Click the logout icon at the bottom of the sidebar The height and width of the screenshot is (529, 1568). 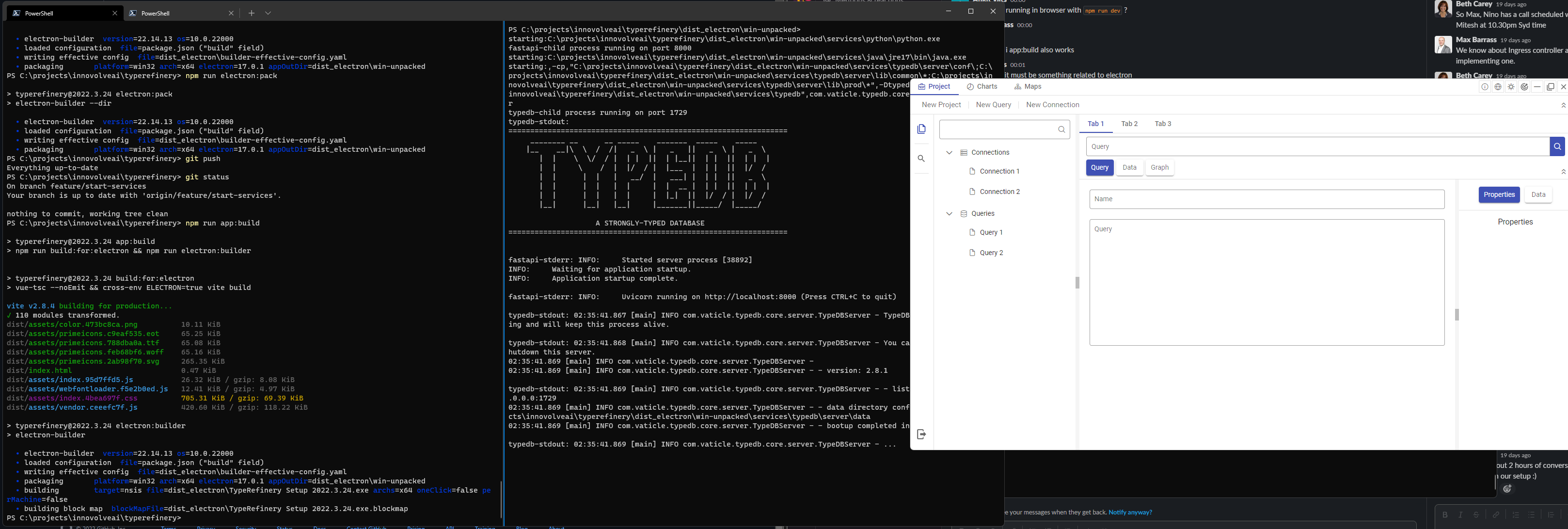pos(921,434)
